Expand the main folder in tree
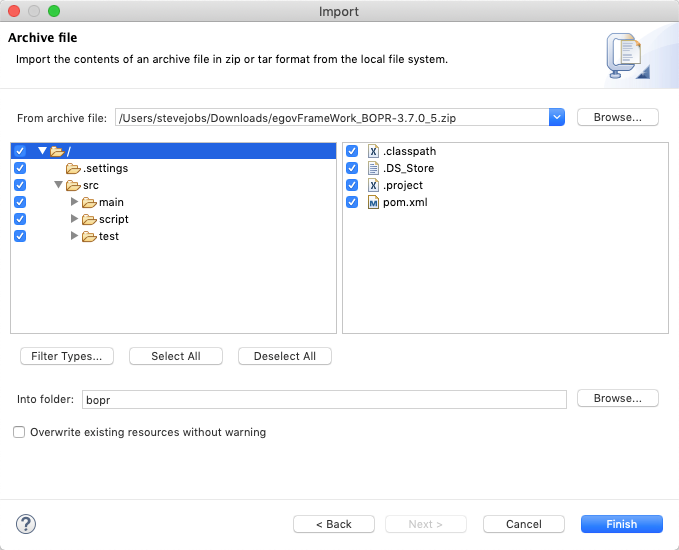The image size is (679, 550). pos(74,202)
